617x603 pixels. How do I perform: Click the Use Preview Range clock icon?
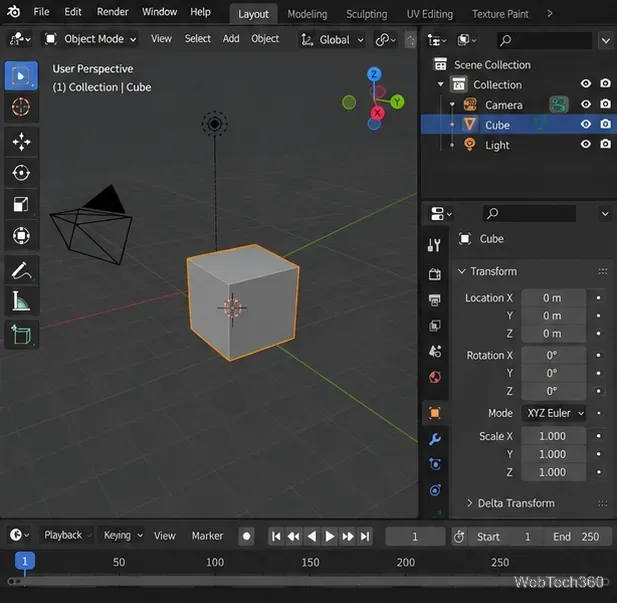click(x=459, y=536)
